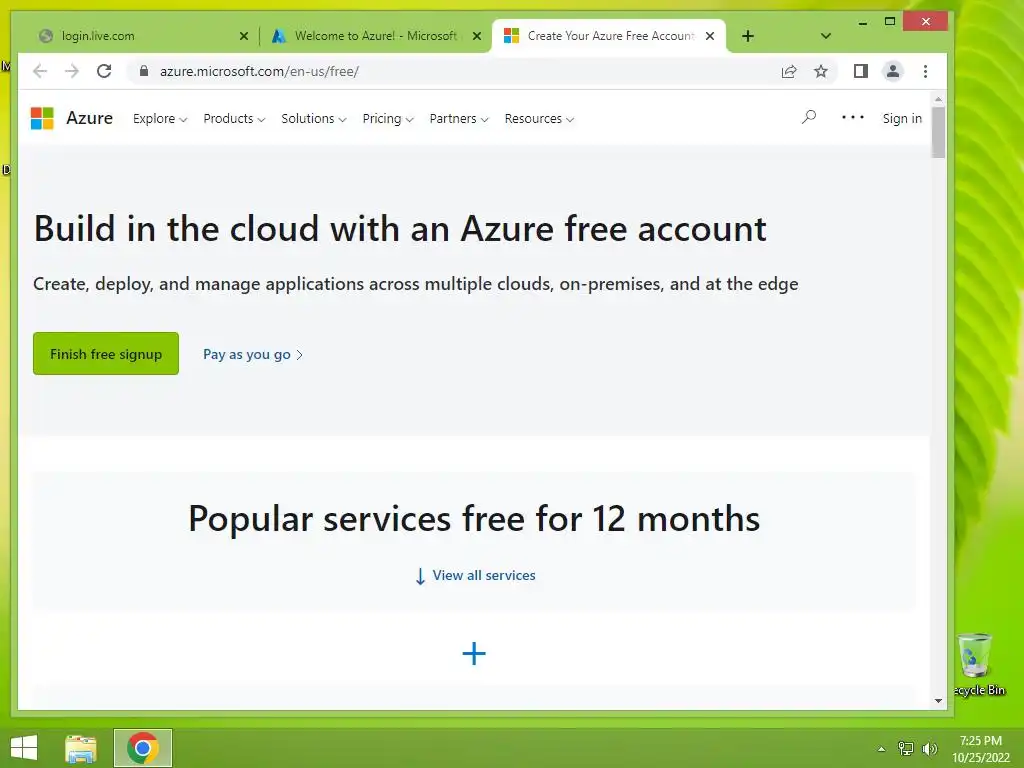The height and width of the screenshot is (768, 1024).
Task: Click the Finish free signup button
Action: point(106,354)
